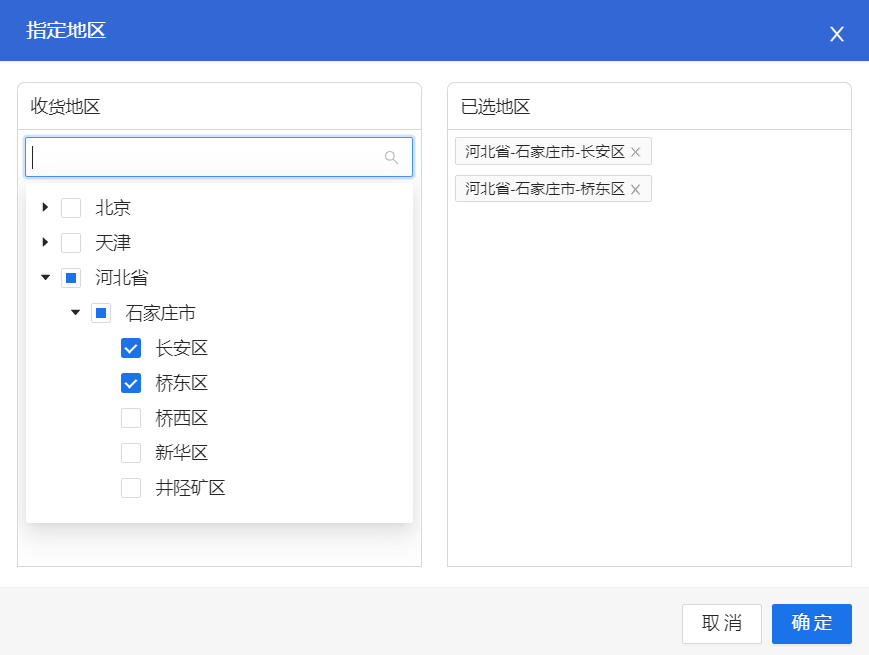This screenshot has height=655, width=869.
Task: Tick the 北京 checkbox
Action: (x=71, y=208)
